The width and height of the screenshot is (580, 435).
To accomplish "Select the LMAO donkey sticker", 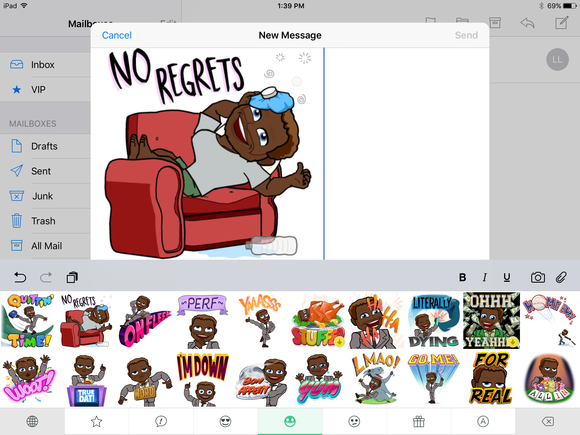I will click(x=376, y=379).
